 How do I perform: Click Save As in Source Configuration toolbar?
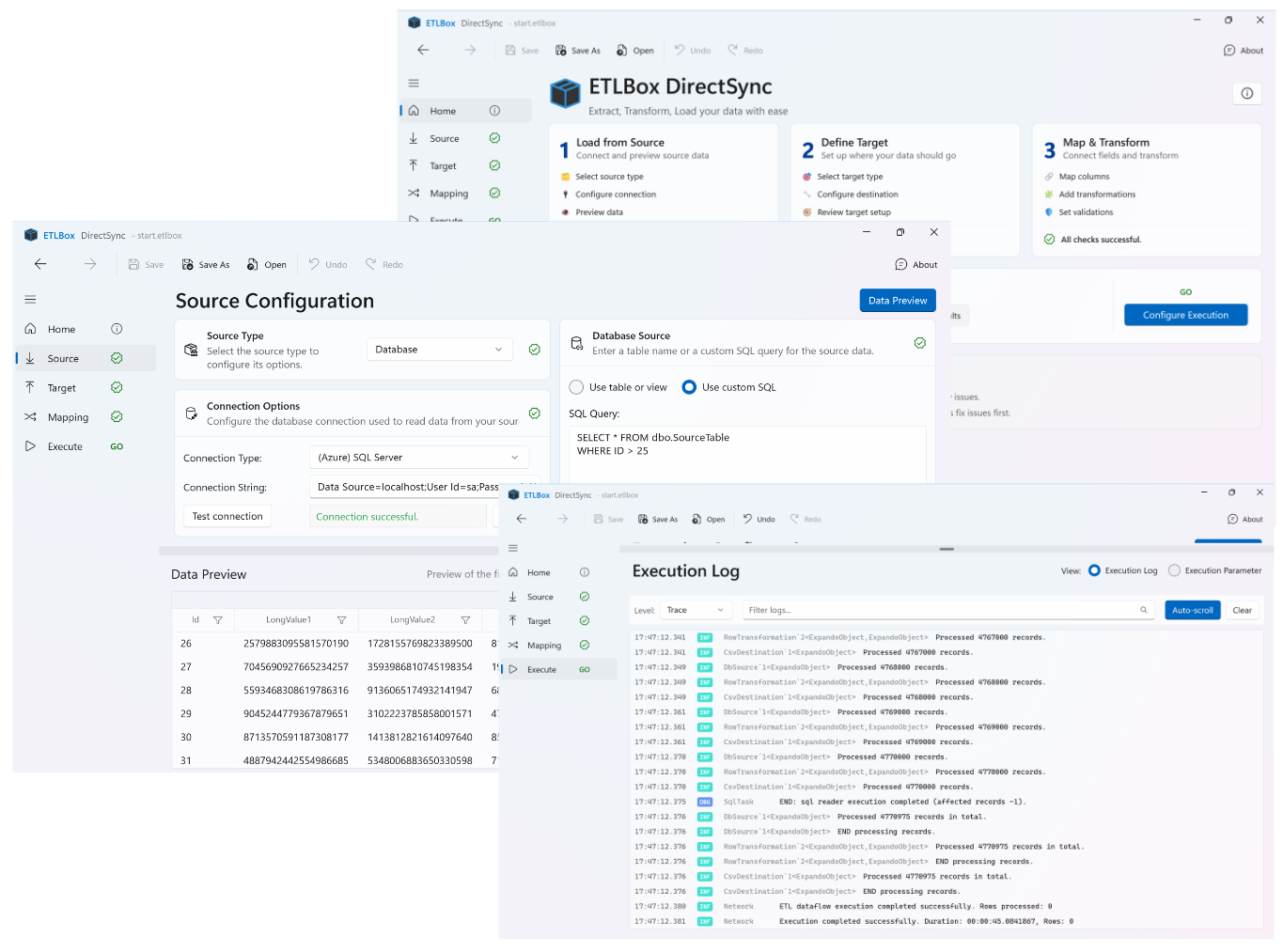(x=206, y=265)
